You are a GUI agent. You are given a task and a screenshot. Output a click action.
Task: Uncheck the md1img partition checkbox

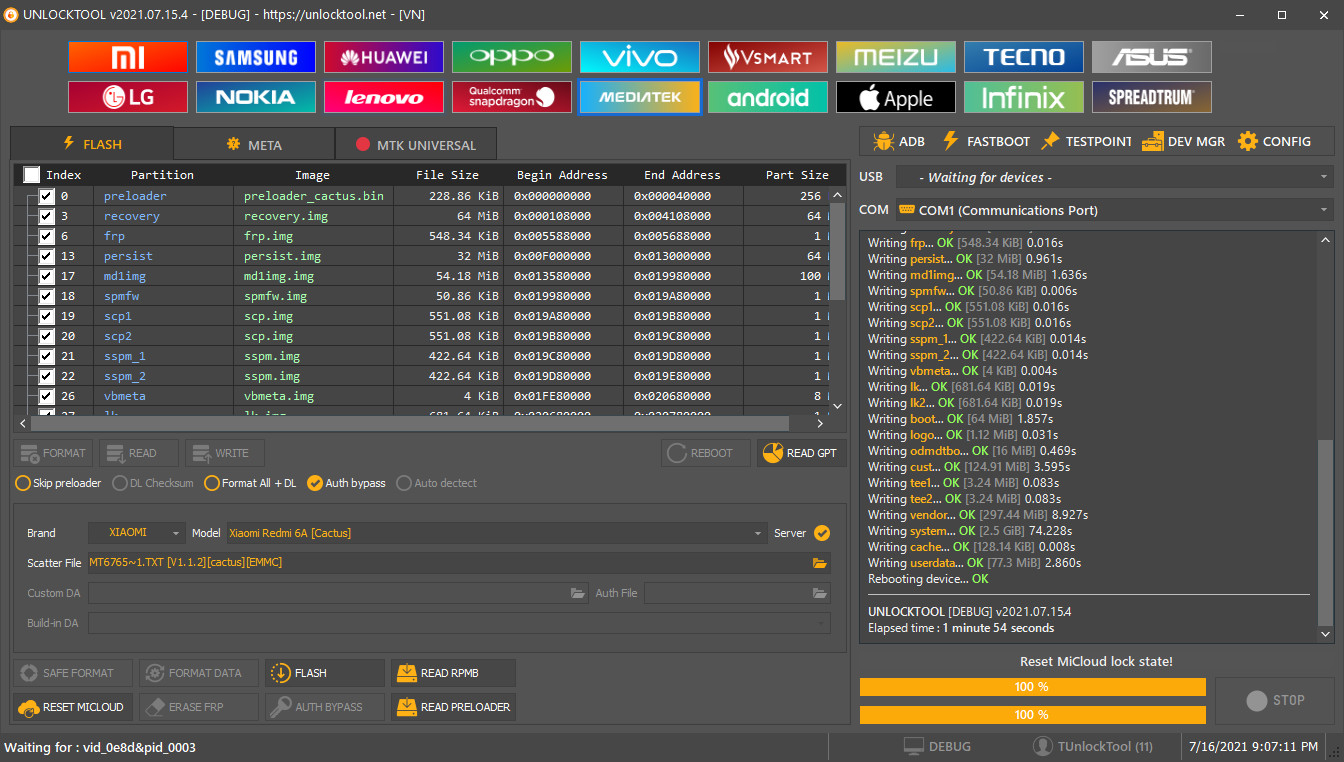pos(46,276)
